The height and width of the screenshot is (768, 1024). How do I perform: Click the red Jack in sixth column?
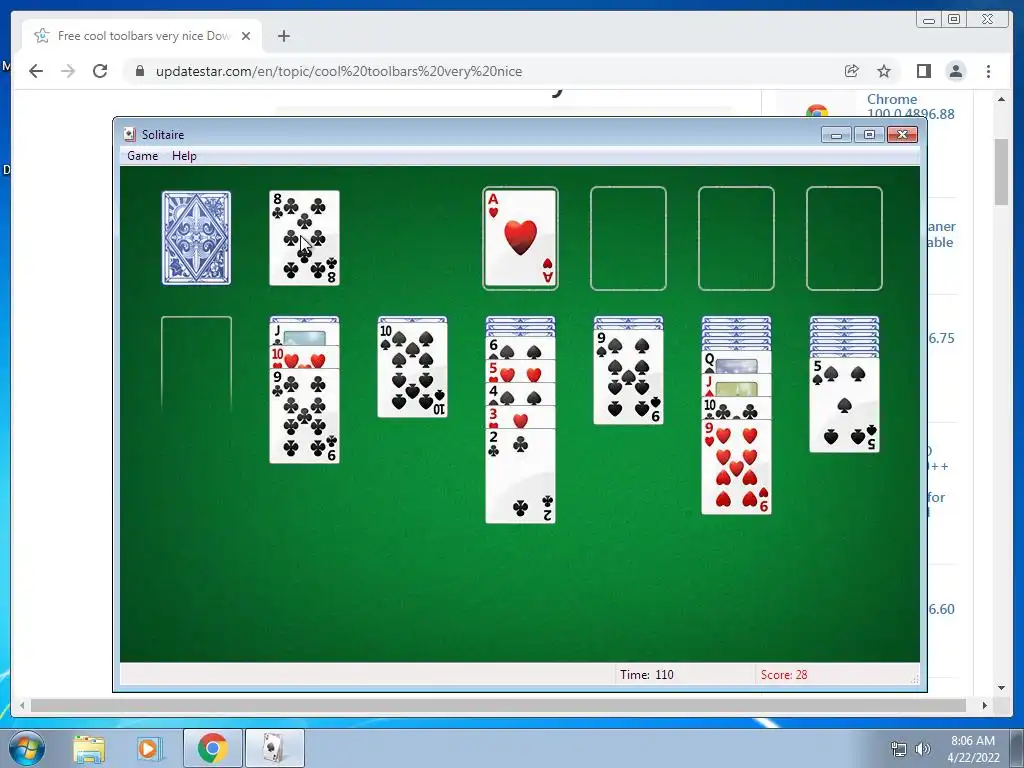click(x=736, y=385)
